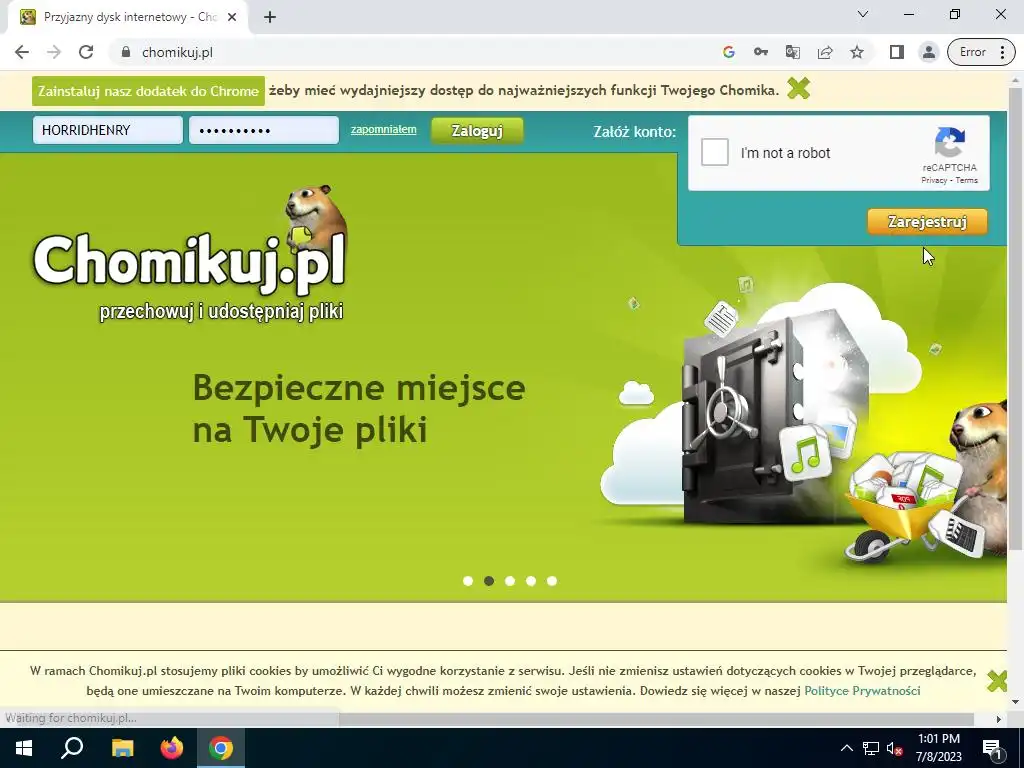Select the third slideshow dot

[x=510, y=581]
